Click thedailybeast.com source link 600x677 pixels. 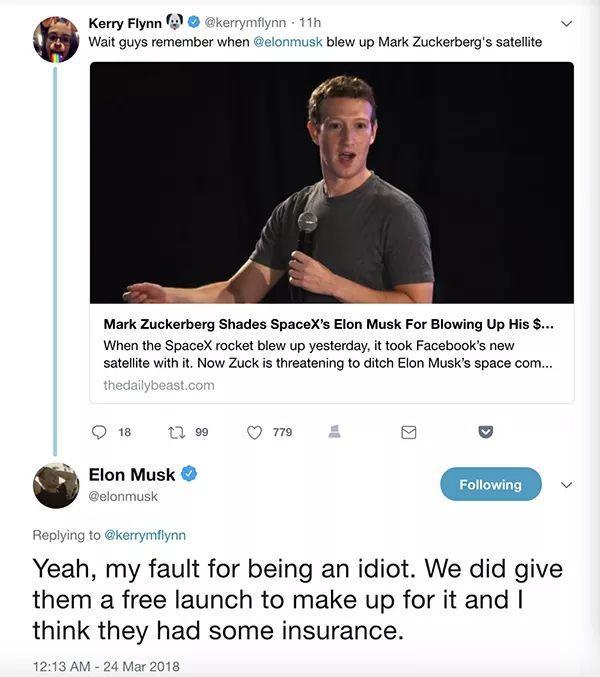pyautogui.click(x=159, y=385)
